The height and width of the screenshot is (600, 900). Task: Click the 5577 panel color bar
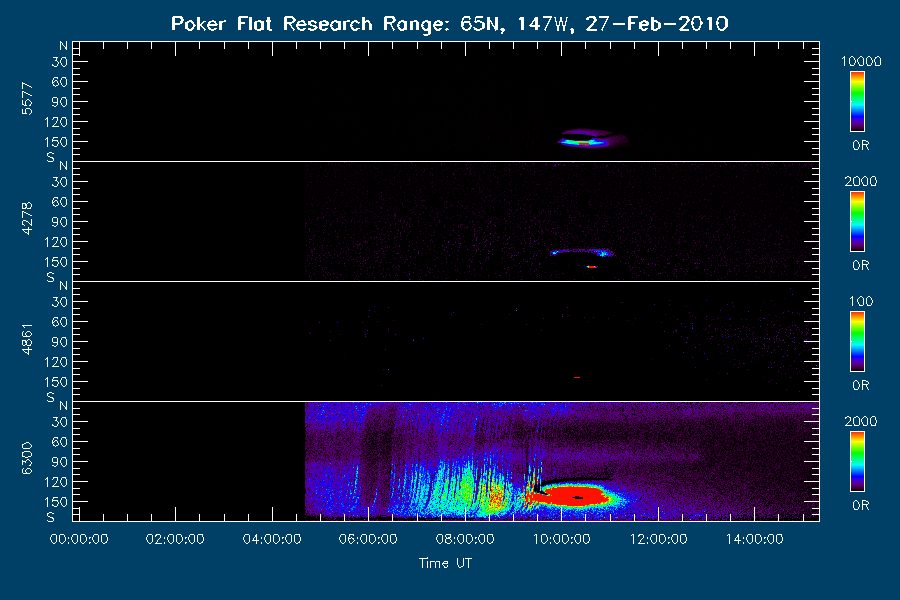[x=857, y=102]
